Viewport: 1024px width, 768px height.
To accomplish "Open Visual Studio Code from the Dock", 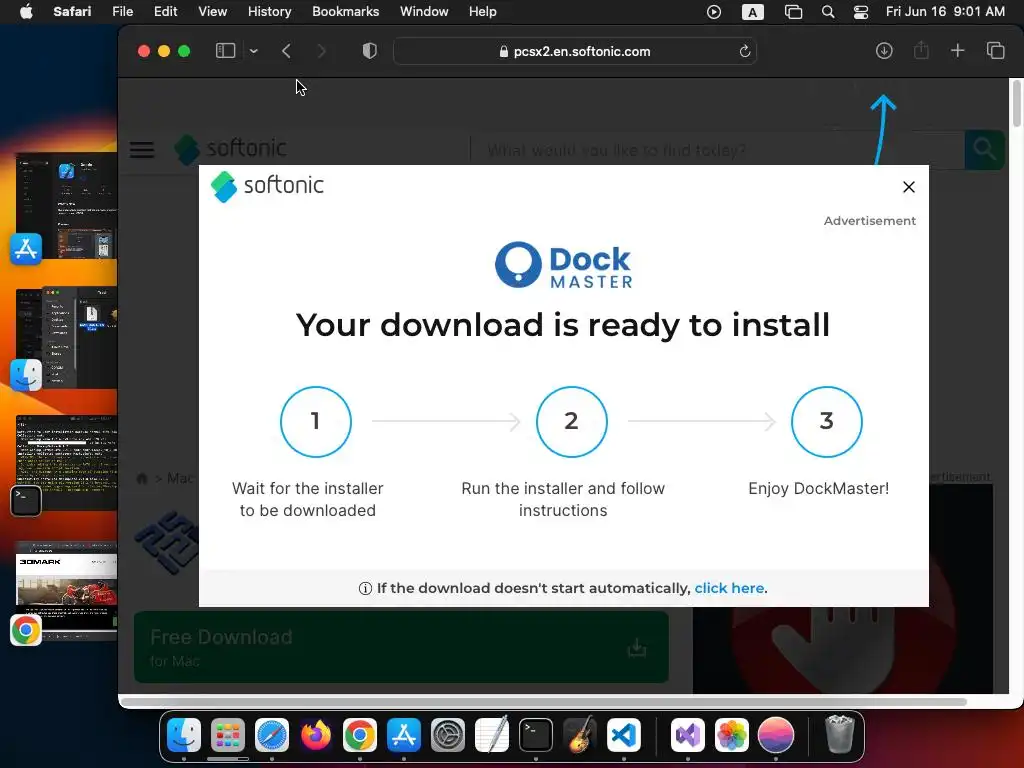I will click(624, 735).
